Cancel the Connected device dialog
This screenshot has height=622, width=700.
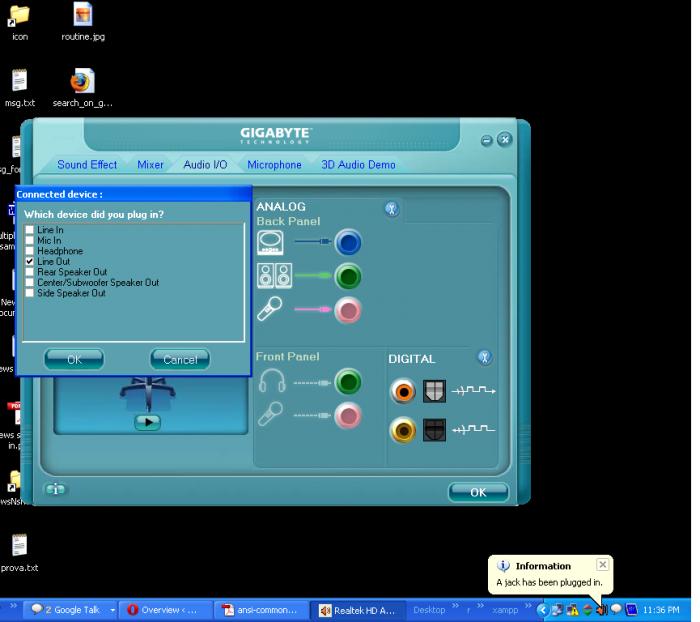tap(180, 359)
